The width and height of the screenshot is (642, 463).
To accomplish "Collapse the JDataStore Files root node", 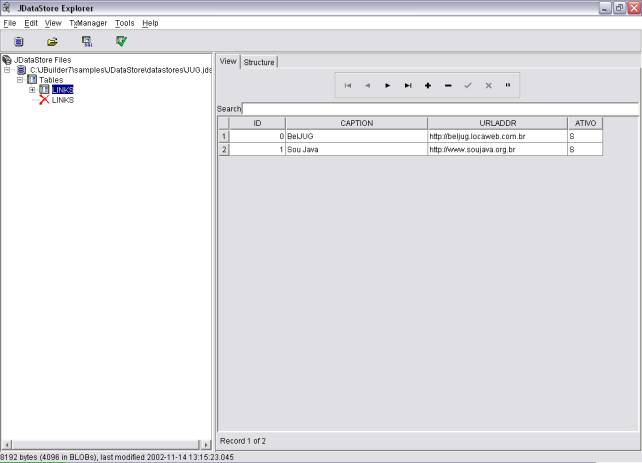I will point(7,60).
